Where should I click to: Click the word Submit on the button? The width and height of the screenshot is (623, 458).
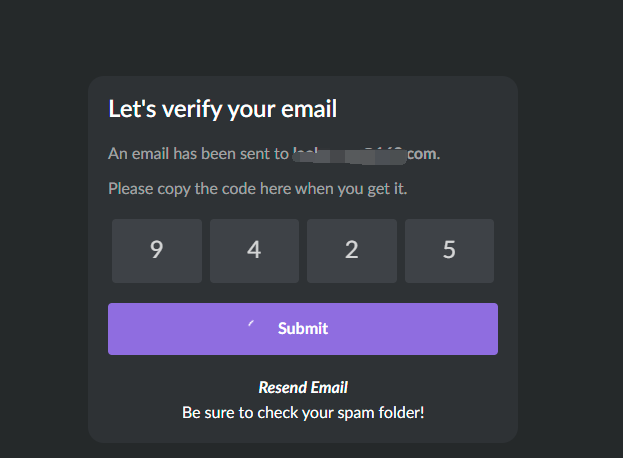[x=303, y=328]
